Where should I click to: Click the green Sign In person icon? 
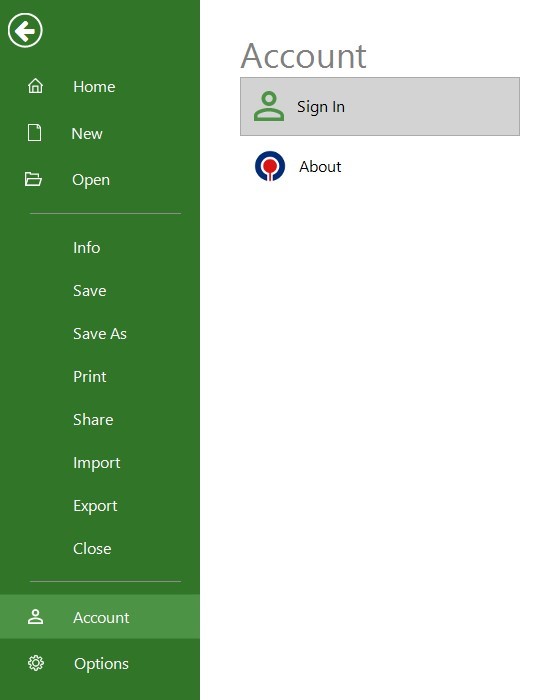click(269, 106)
